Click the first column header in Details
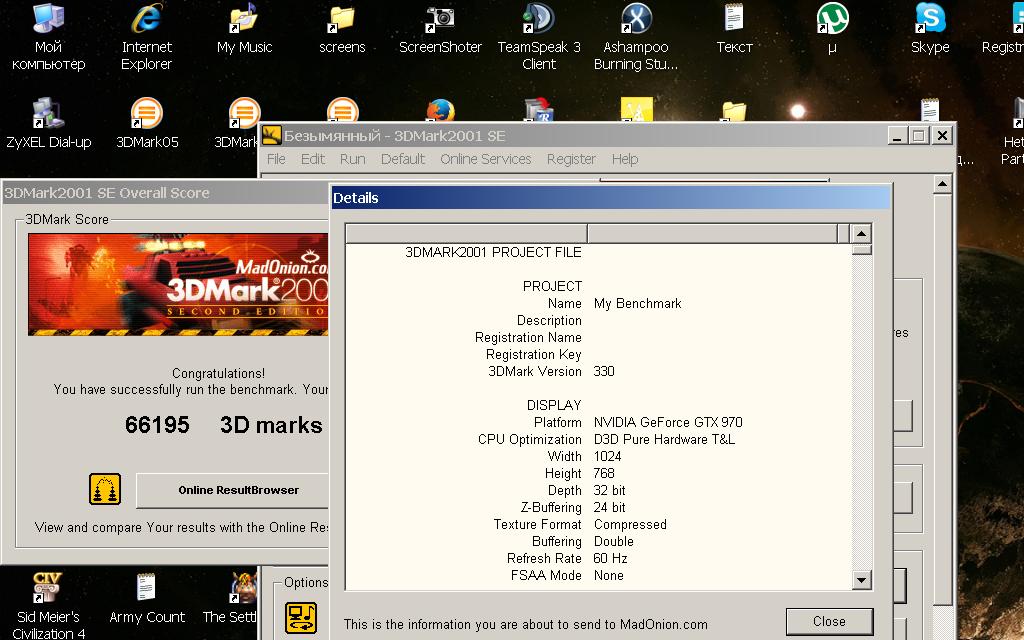1024x640 pixels. point(466,234)
